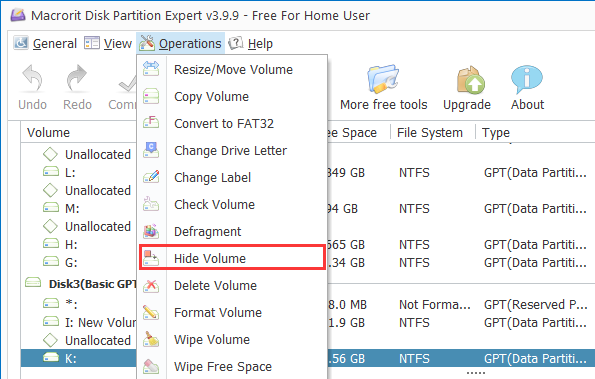The width and height of the screenshot is (595, 379).
Task: Click the Hide Volume icon
Action: 151,258
